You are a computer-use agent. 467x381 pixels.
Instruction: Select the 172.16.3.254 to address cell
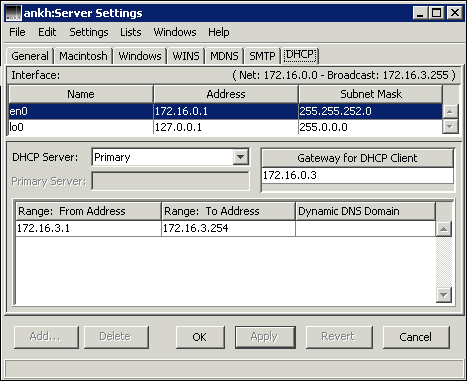228,228
